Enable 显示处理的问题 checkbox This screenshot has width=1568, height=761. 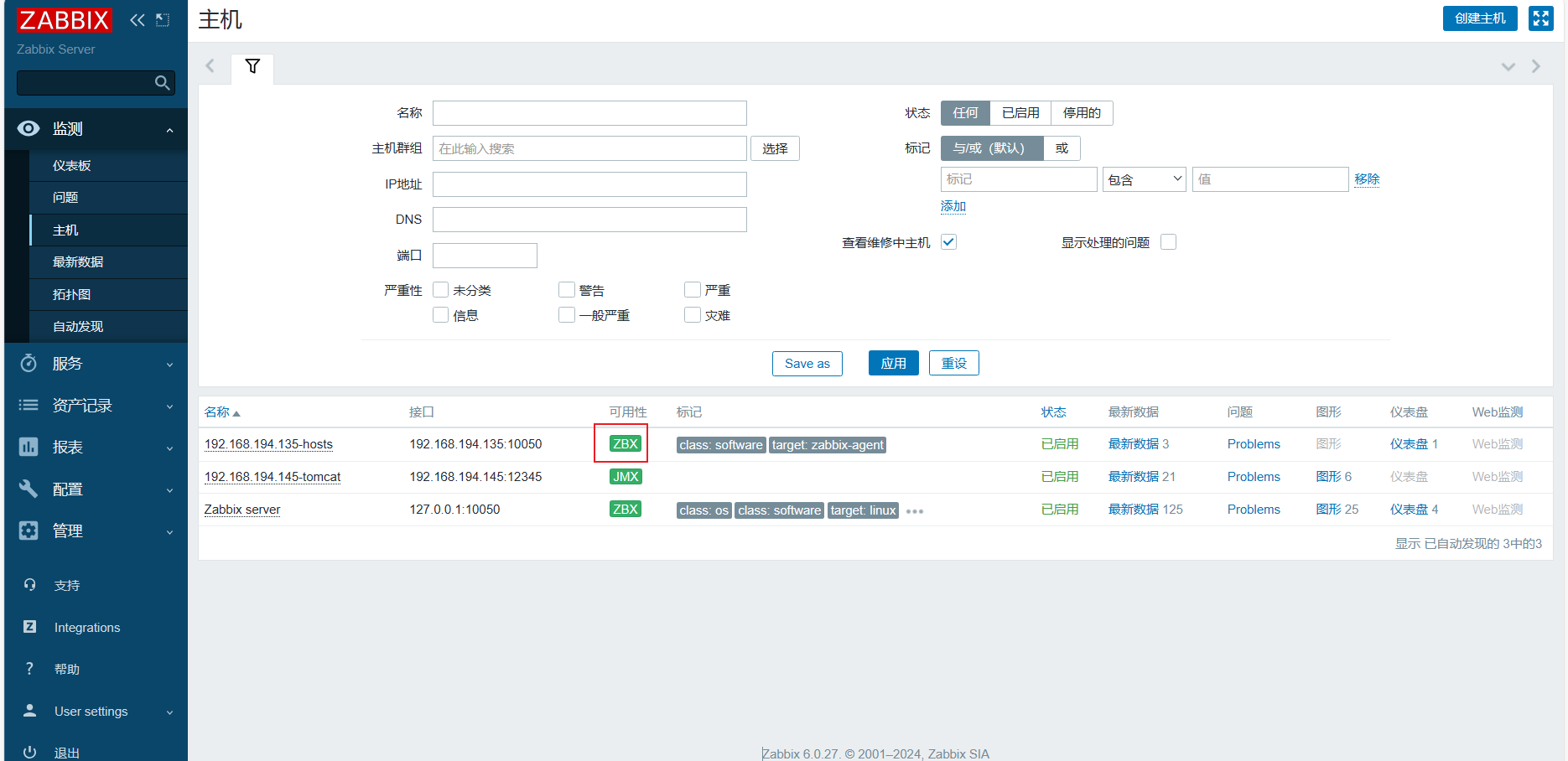[x=1169, y=242]
